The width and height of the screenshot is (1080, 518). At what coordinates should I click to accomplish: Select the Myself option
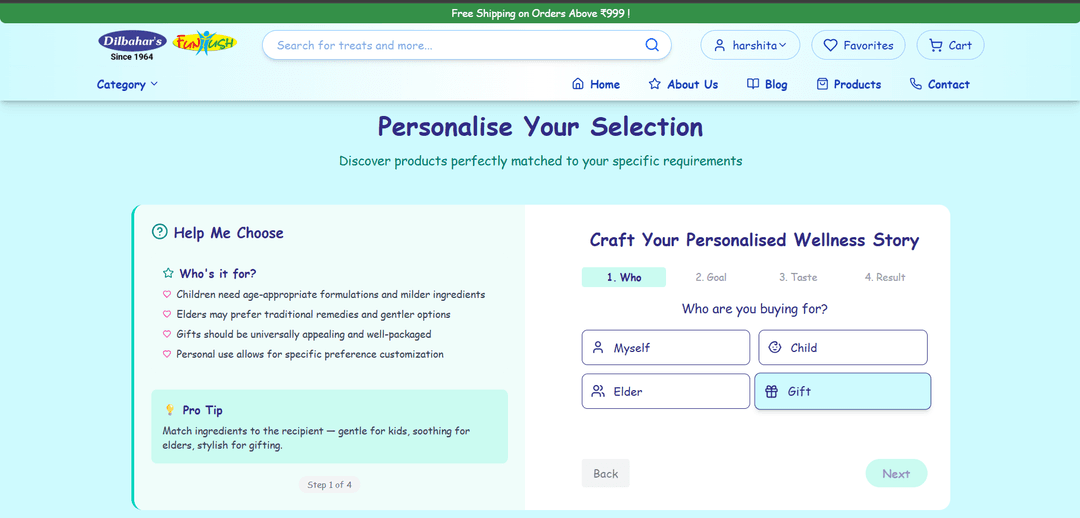click(x=665, y=348)
